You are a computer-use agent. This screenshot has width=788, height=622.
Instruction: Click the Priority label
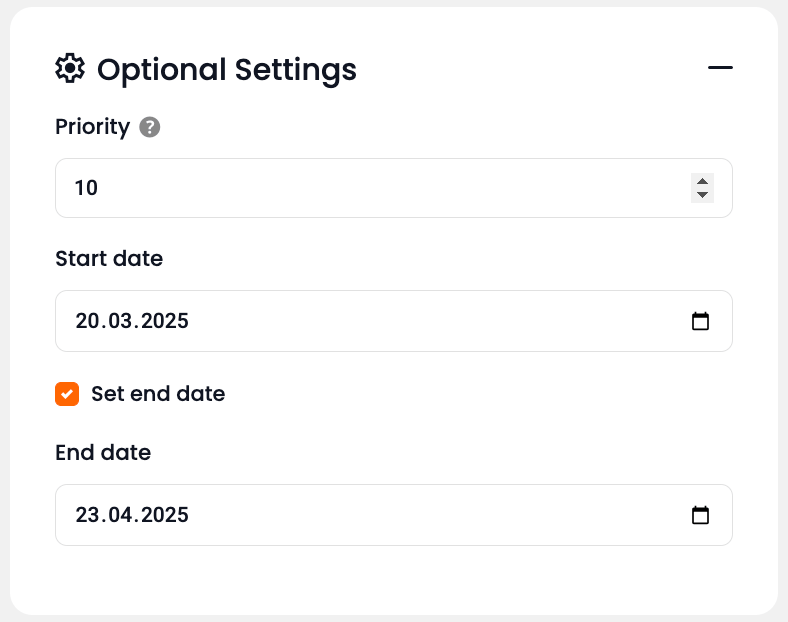coord(92,127)
